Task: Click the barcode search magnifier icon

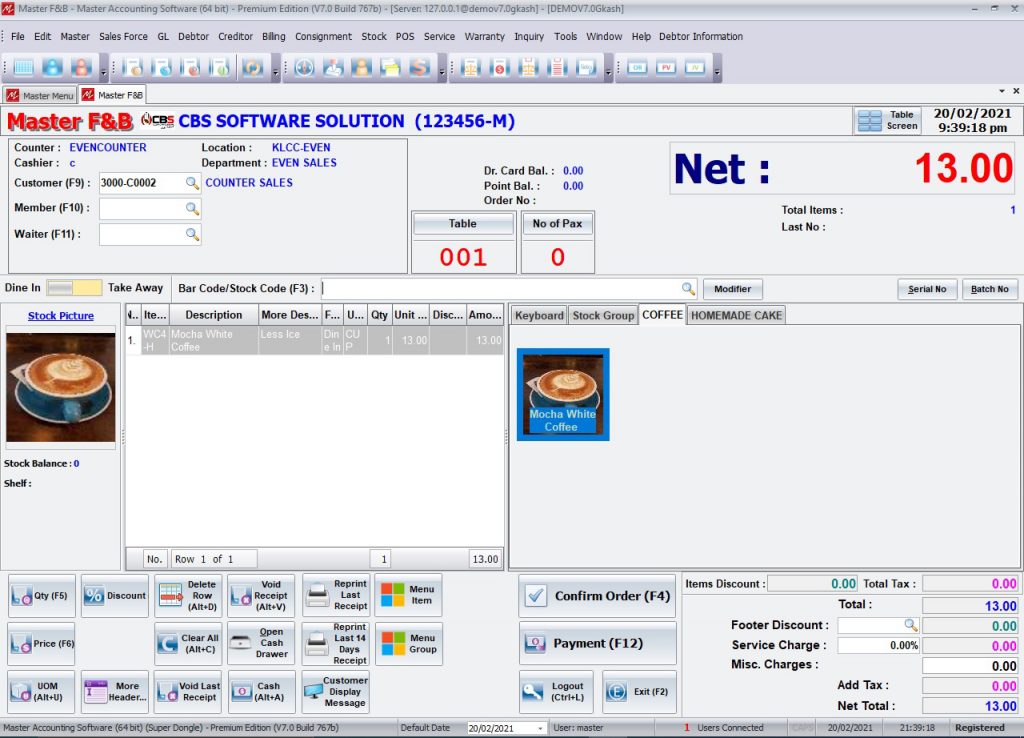Action: coord(688,289)
